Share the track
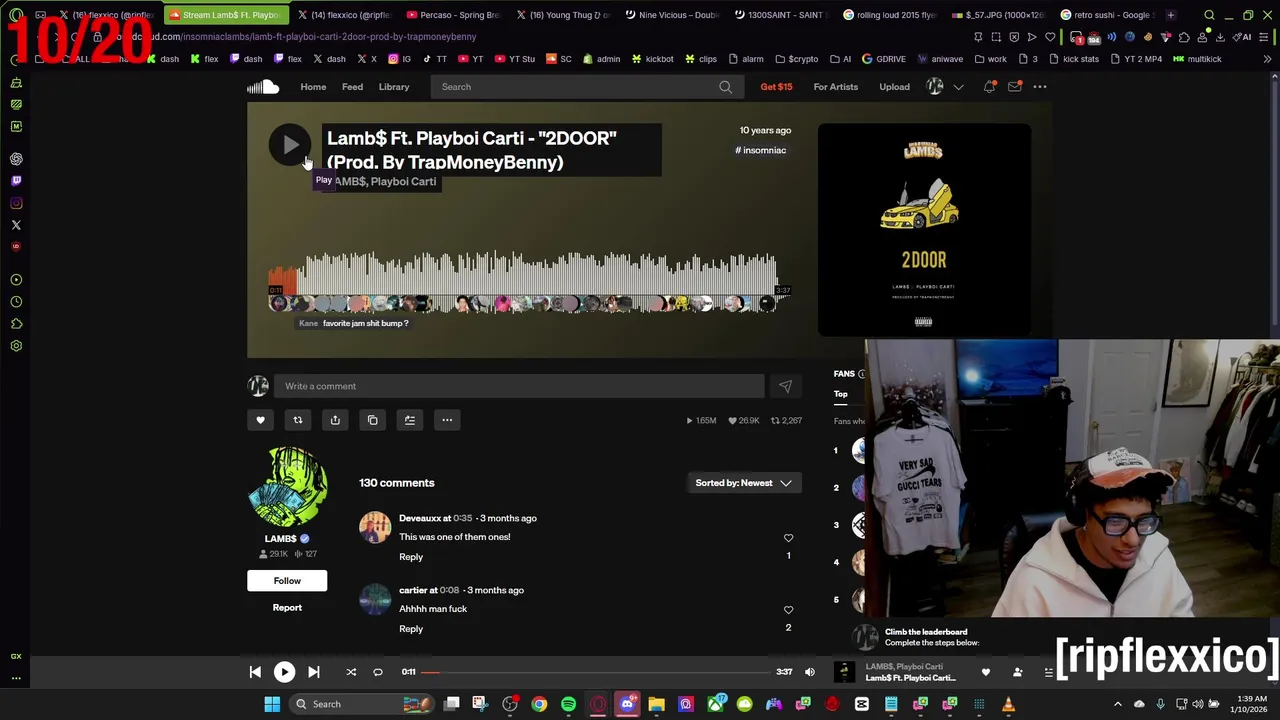 pos(335,420)
